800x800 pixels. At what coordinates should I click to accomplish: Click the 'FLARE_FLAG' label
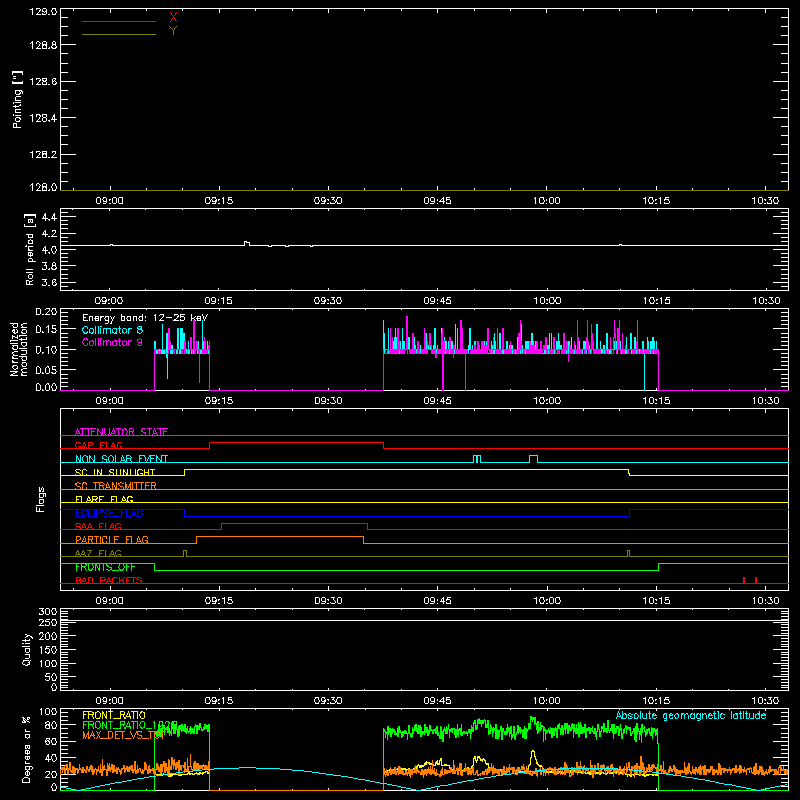pos(104,499)
